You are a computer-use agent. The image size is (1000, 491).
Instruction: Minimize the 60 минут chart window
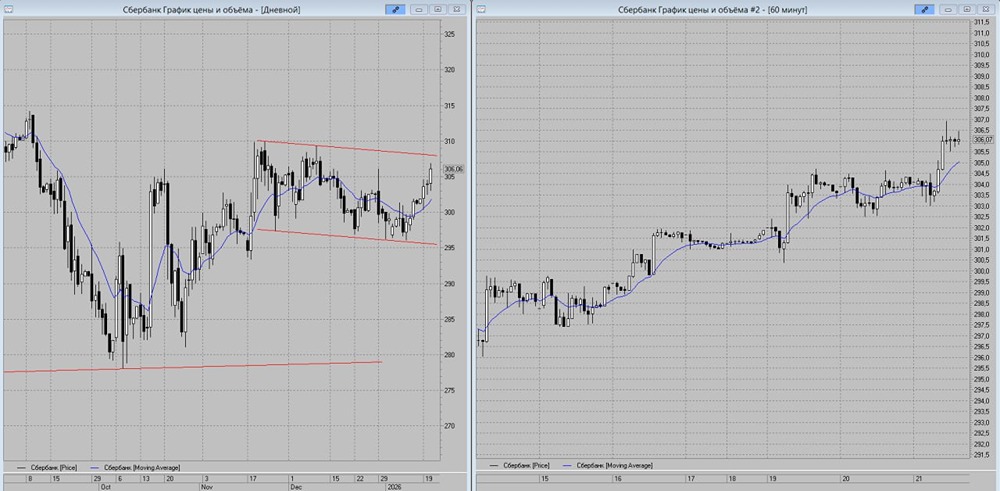tap(947, 10)
